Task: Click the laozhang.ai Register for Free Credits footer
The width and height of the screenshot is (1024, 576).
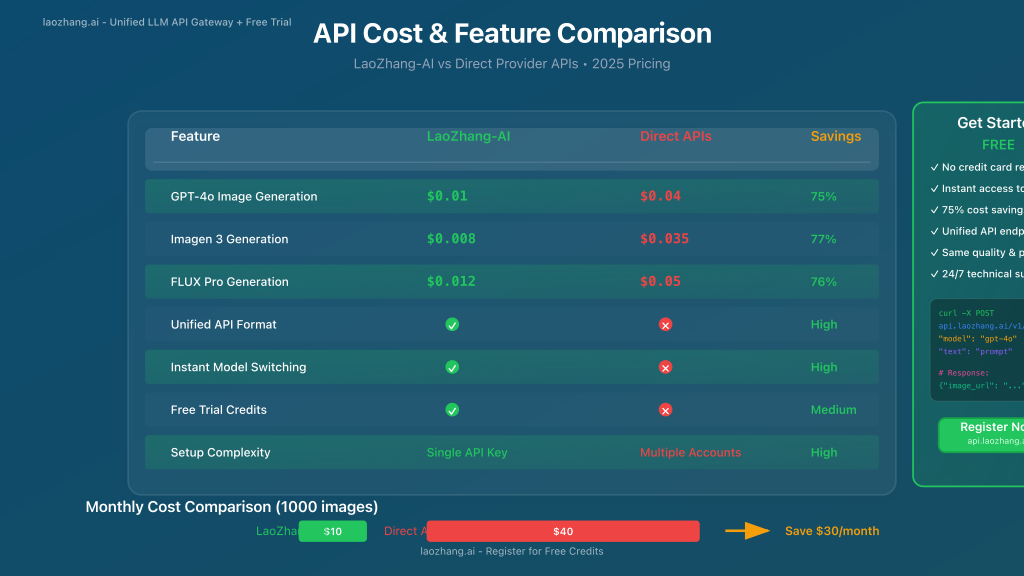Action: point(511,551)
